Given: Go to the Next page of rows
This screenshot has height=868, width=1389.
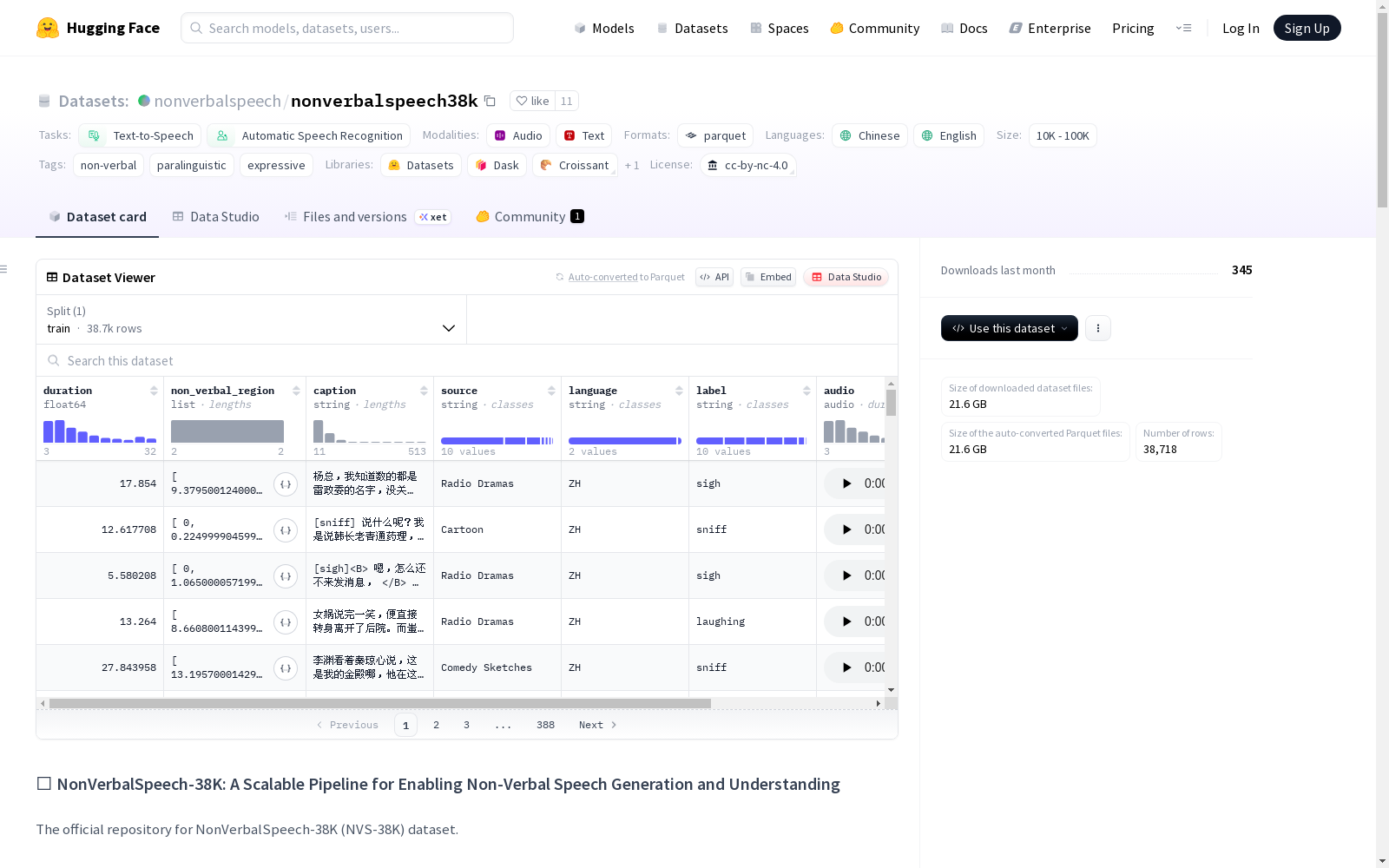Looking at the screenshot, I should 597,725.
